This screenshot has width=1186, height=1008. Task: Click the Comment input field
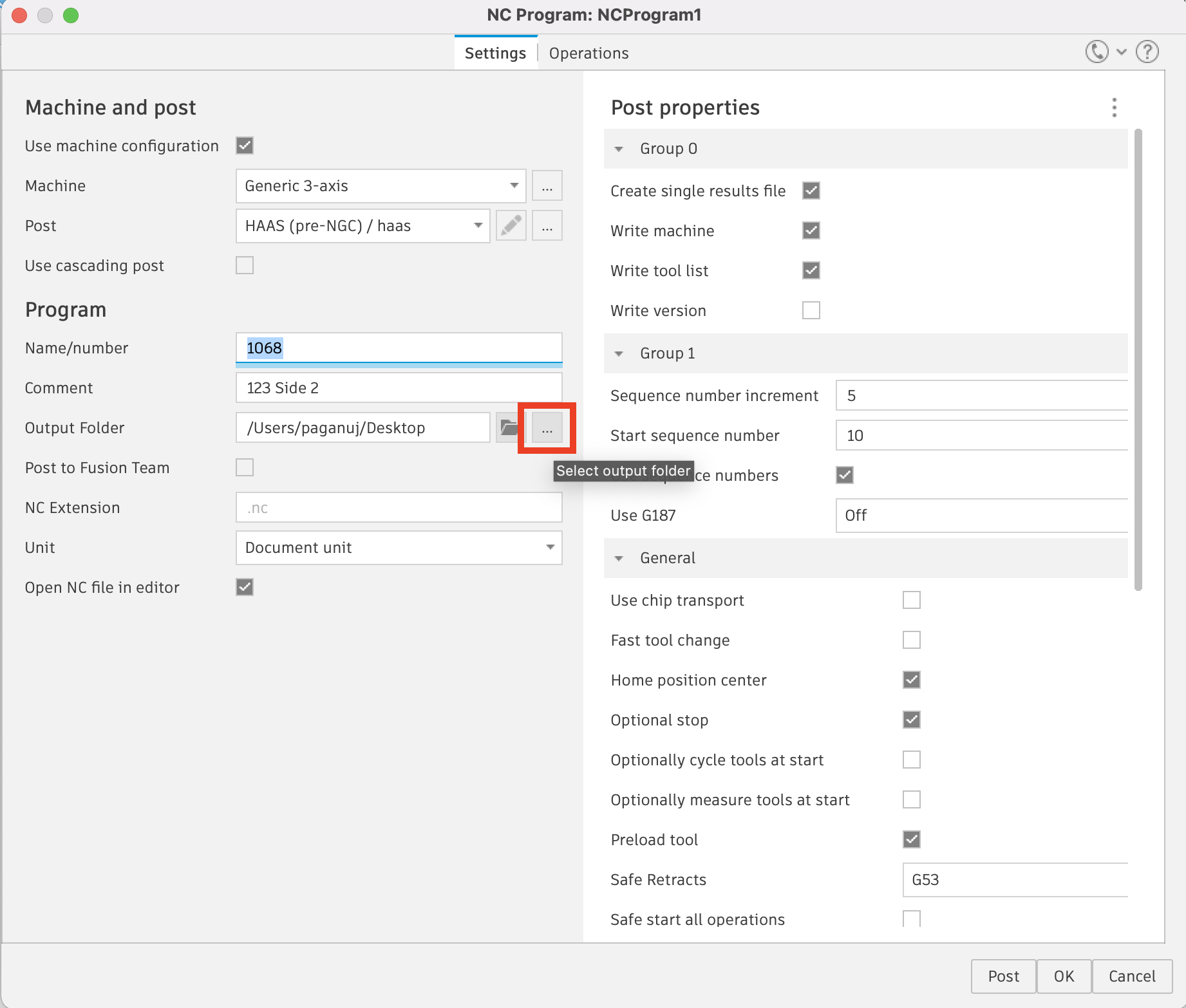(399, 388)
